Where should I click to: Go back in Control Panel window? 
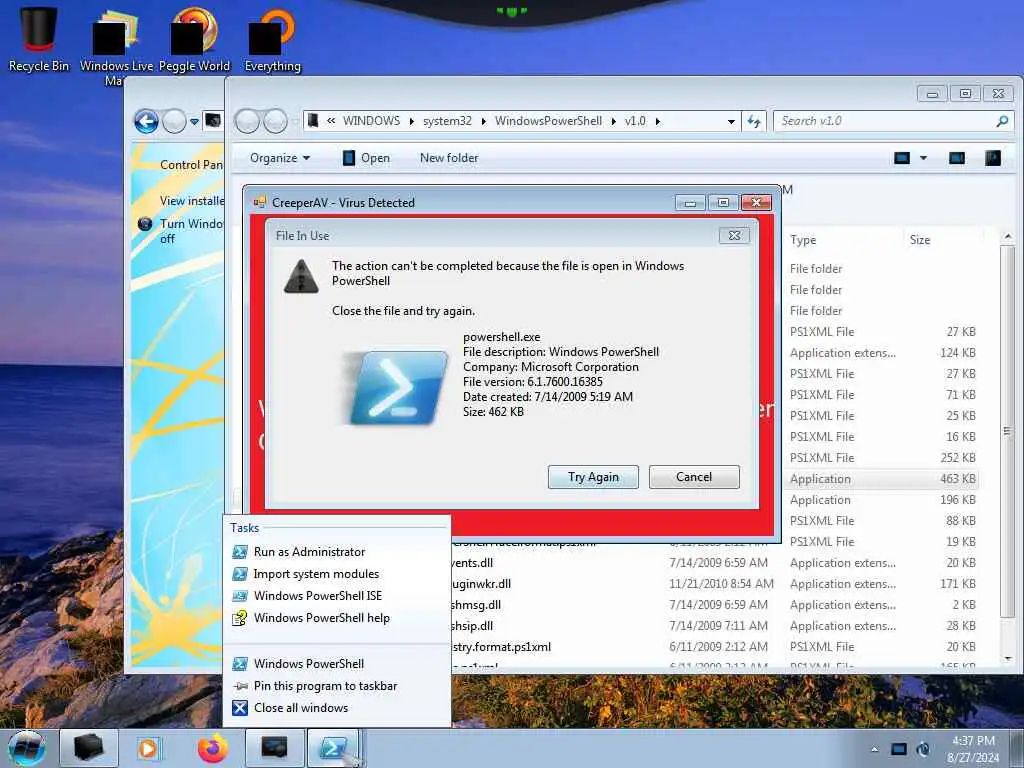click(x=146, y=121)
